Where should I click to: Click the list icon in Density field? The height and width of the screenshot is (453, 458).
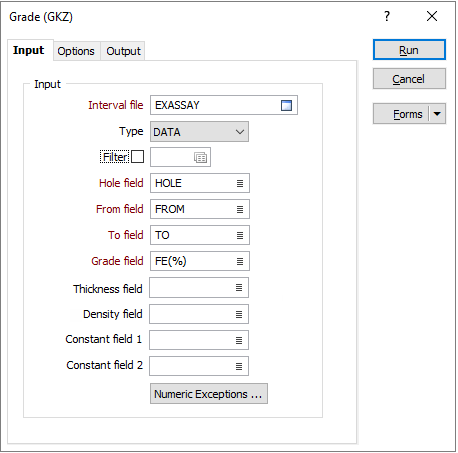[239, 314]
